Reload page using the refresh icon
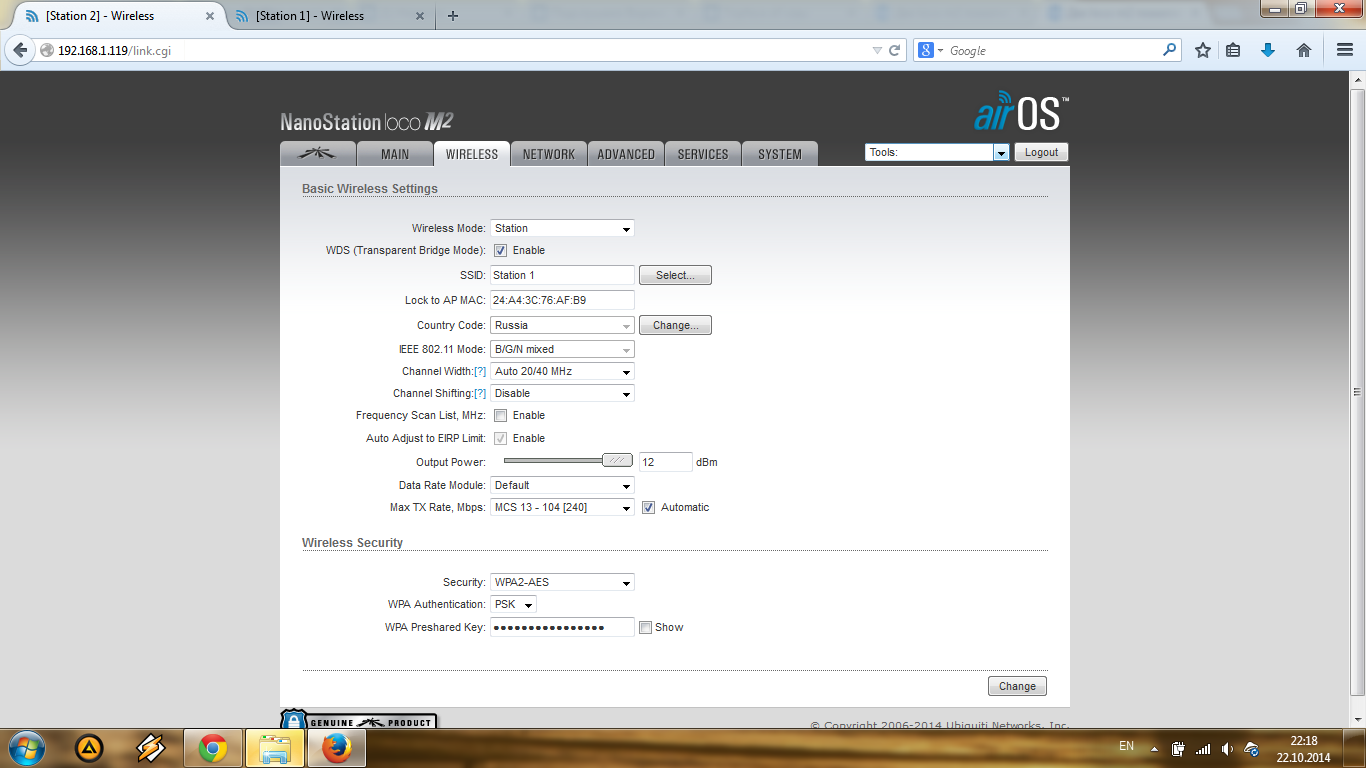This screenshot has height=768, width=1366. (x=895, y=50)
